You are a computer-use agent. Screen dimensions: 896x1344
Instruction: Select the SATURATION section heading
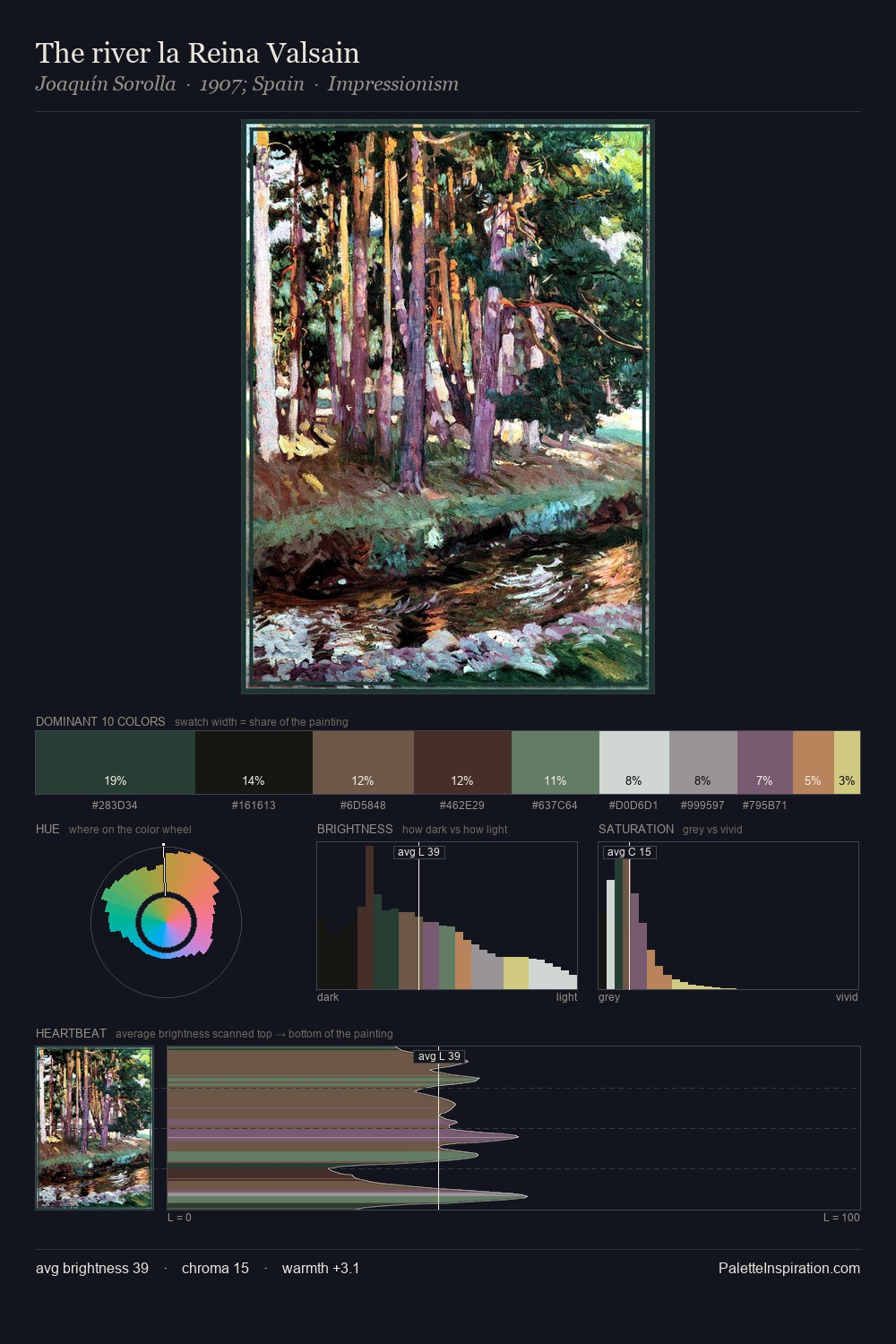636,829
